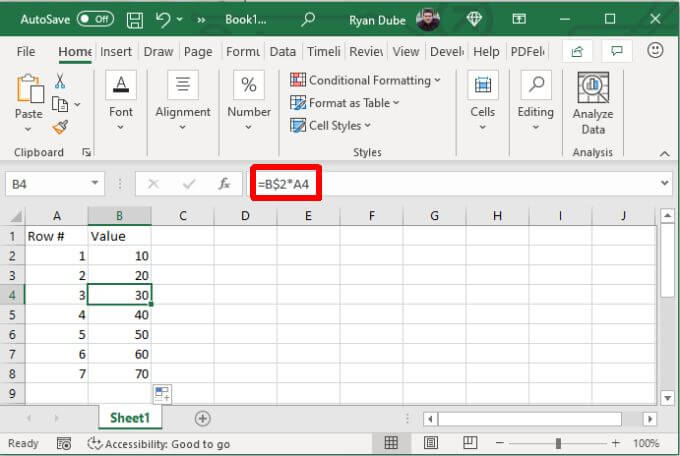Switch to the Developer tab

click(x=447, y=52)
